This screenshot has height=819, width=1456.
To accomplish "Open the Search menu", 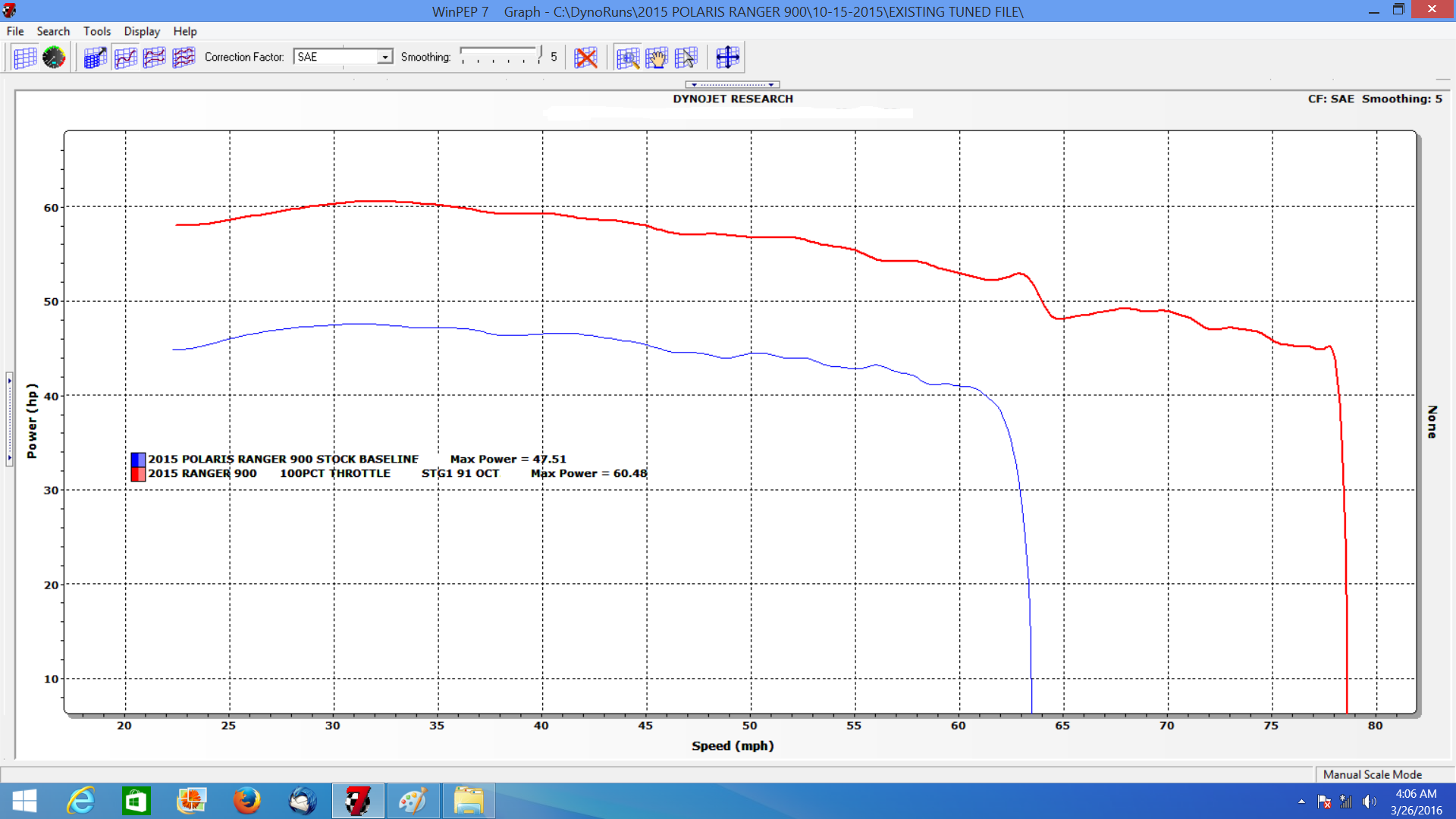I will tap(53, 31).
